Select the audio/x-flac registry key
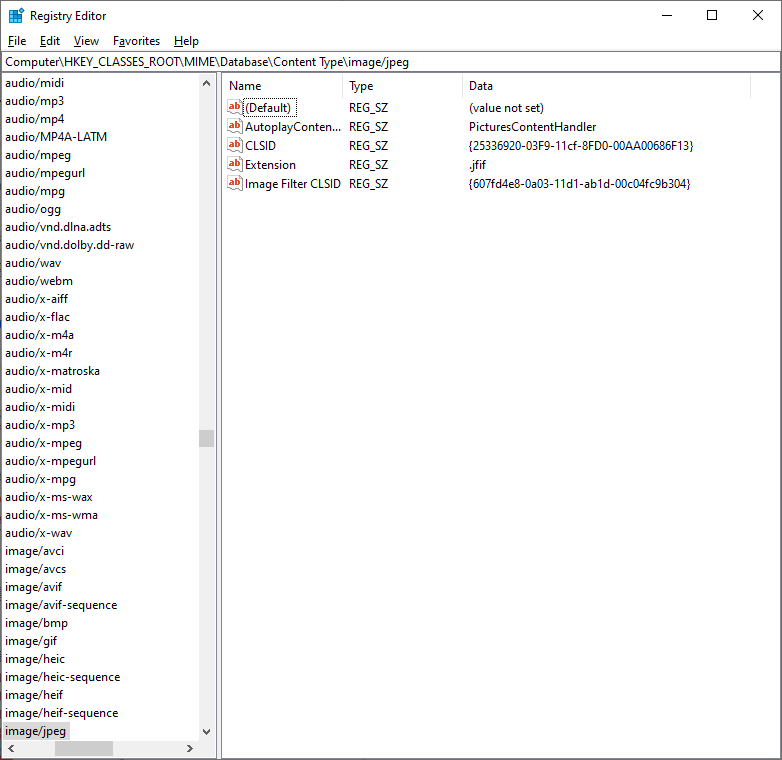 [x=37, y=317]
